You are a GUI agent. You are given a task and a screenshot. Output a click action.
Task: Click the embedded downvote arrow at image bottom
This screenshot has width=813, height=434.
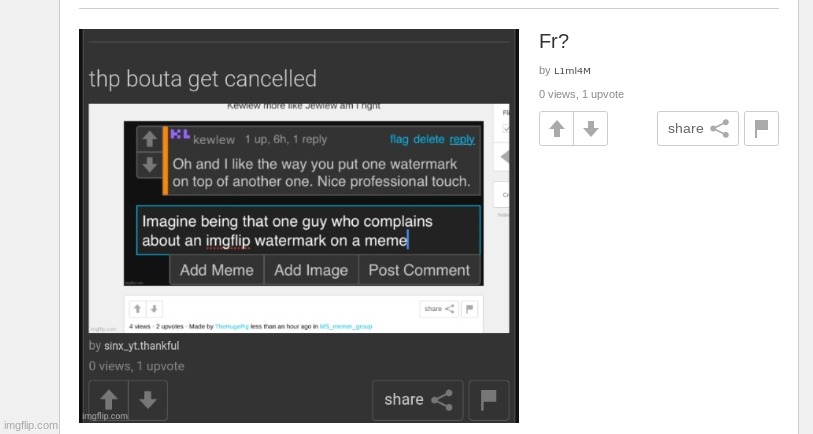pos(148,400)
